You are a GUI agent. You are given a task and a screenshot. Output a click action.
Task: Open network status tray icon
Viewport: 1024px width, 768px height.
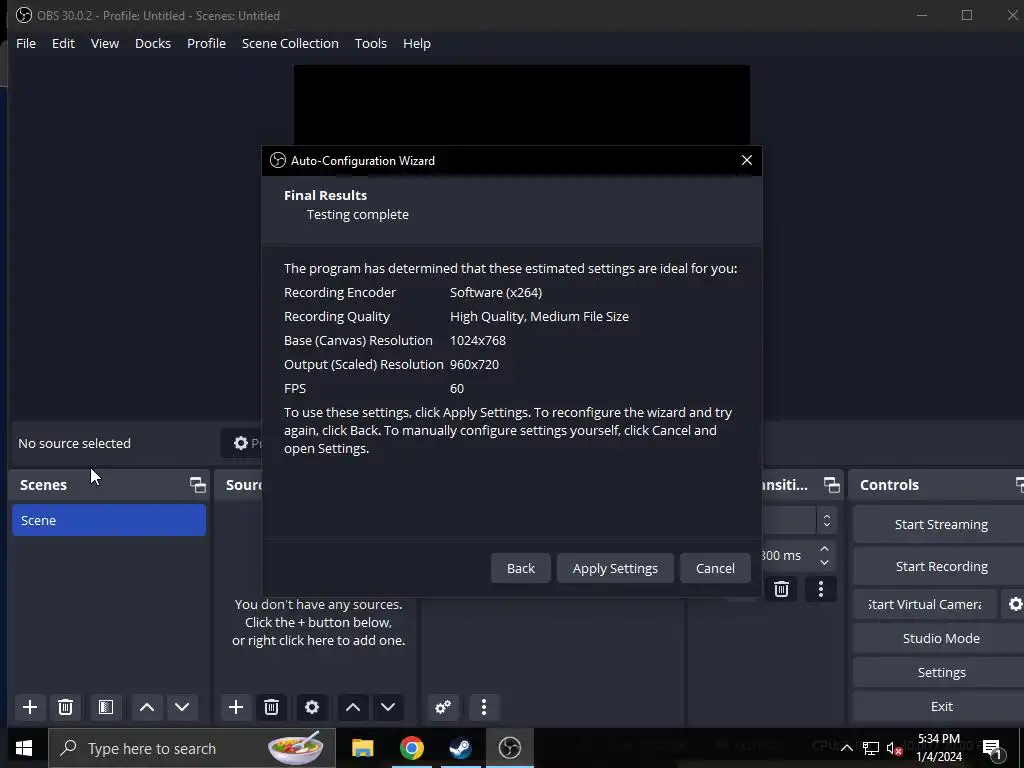coord(871,748)
